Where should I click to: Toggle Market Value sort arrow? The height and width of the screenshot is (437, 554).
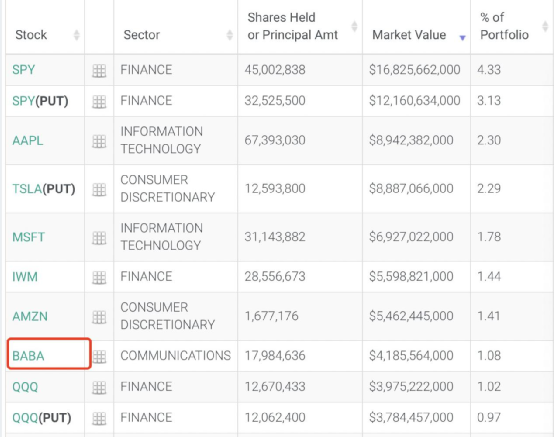click(x=462, y=37)
